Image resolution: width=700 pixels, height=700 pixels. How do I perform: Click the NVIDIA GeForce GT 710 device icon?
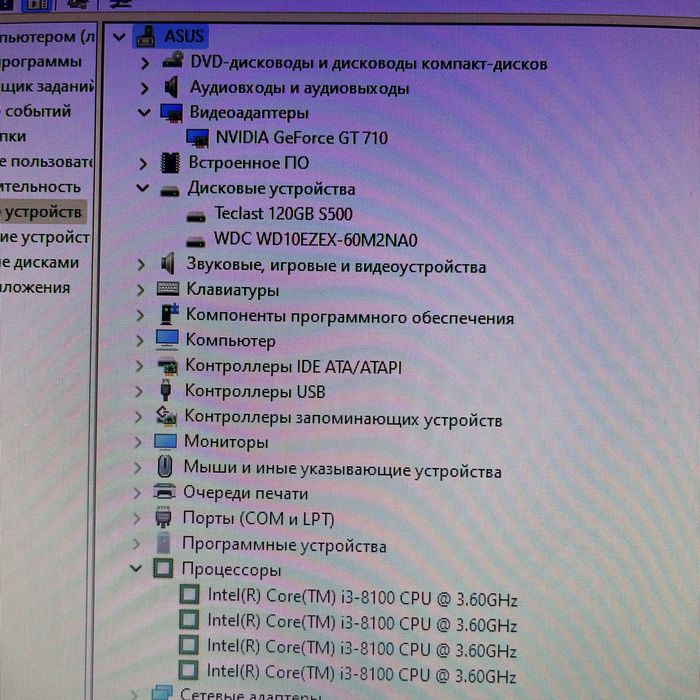(197, 138)
